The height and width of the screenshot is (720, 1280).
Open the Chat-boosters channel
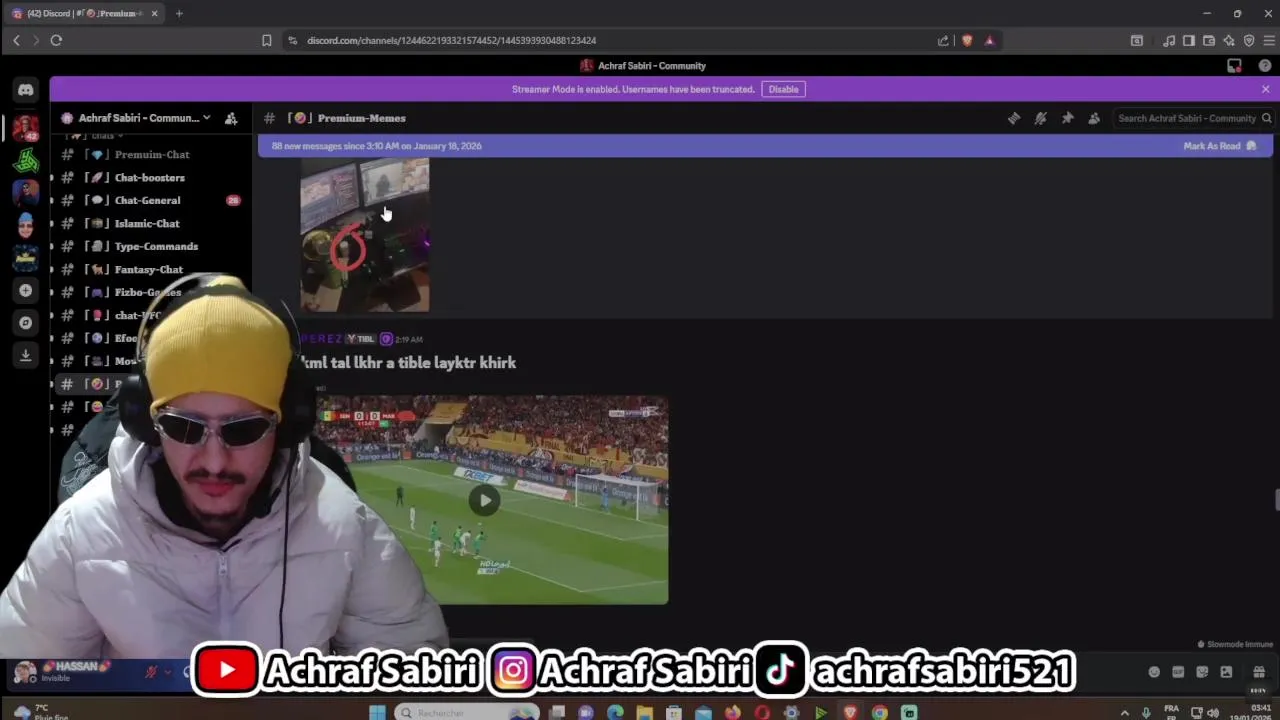click(150, 178)
